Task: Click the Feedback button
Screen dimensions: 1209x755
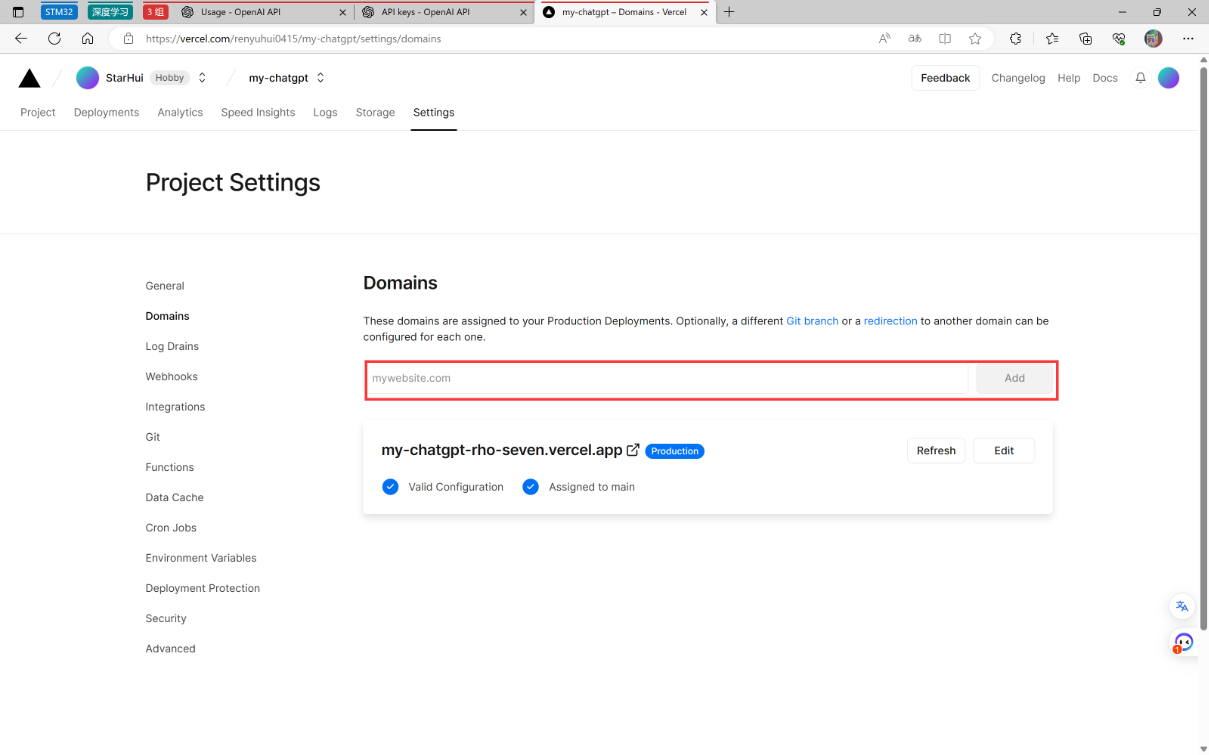Action: click(x=945, y=78)
